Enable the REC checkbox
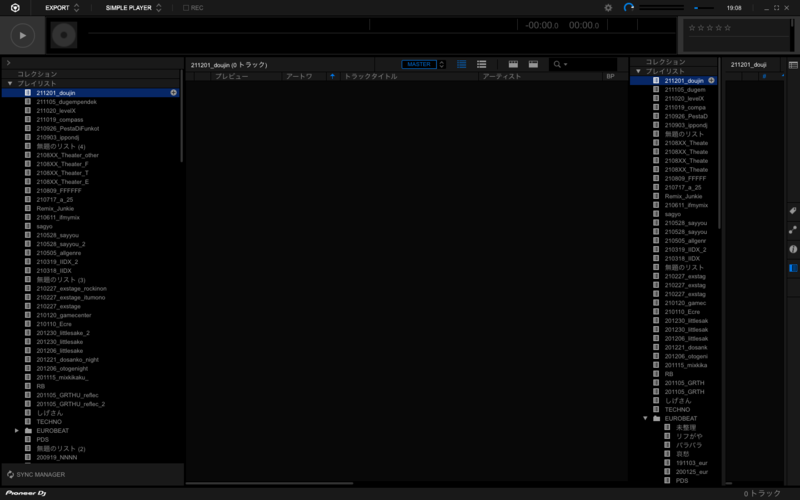 [x=186, y=8]
